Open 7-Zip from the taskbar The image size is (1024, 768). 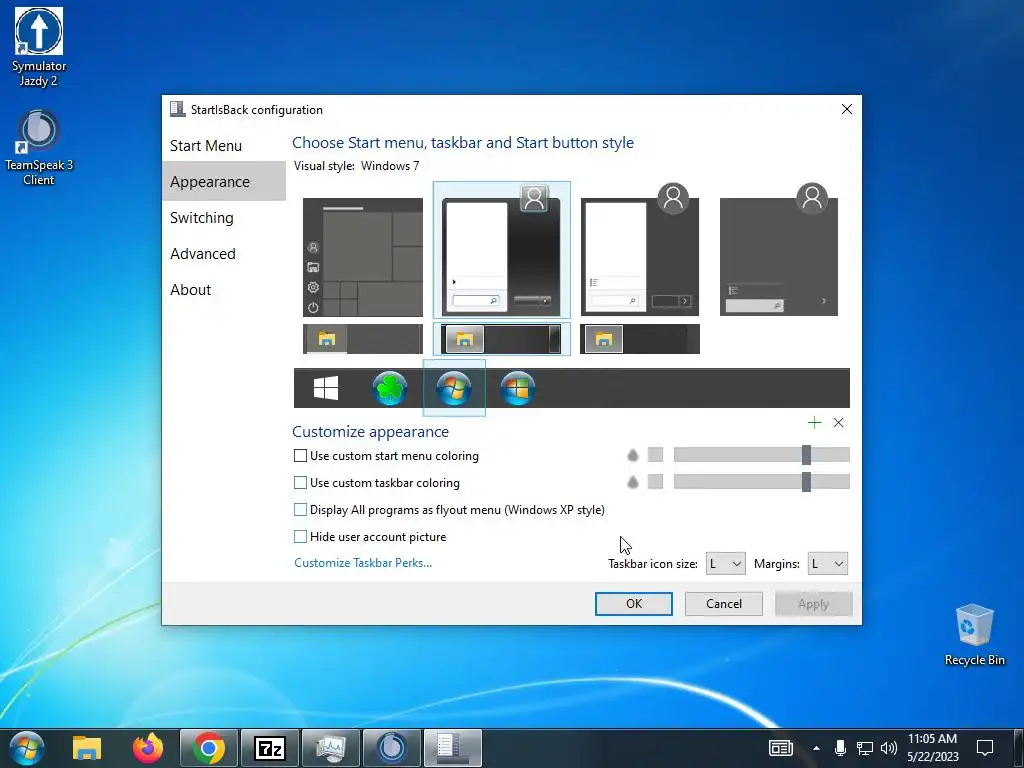270,748
